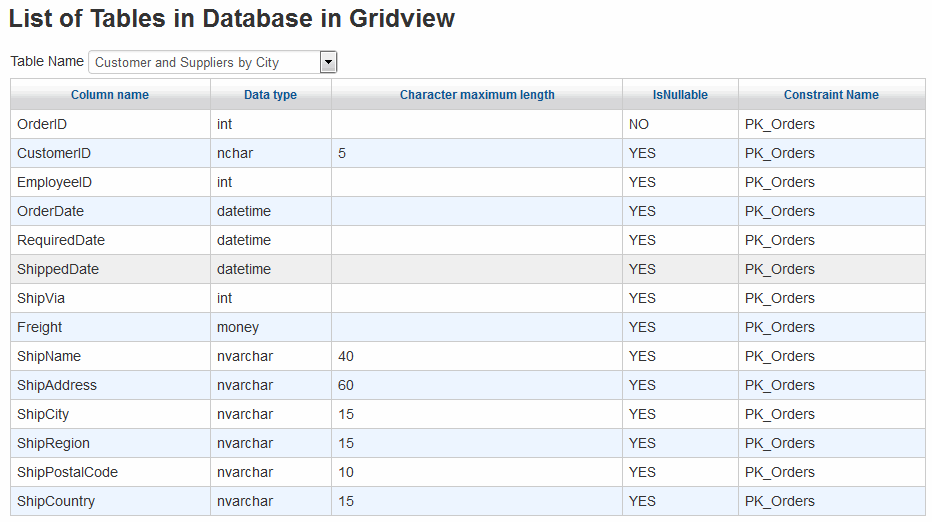Sort by IsNullable header
The height and width of the screenshot is (522, 932).
point(680,95)
